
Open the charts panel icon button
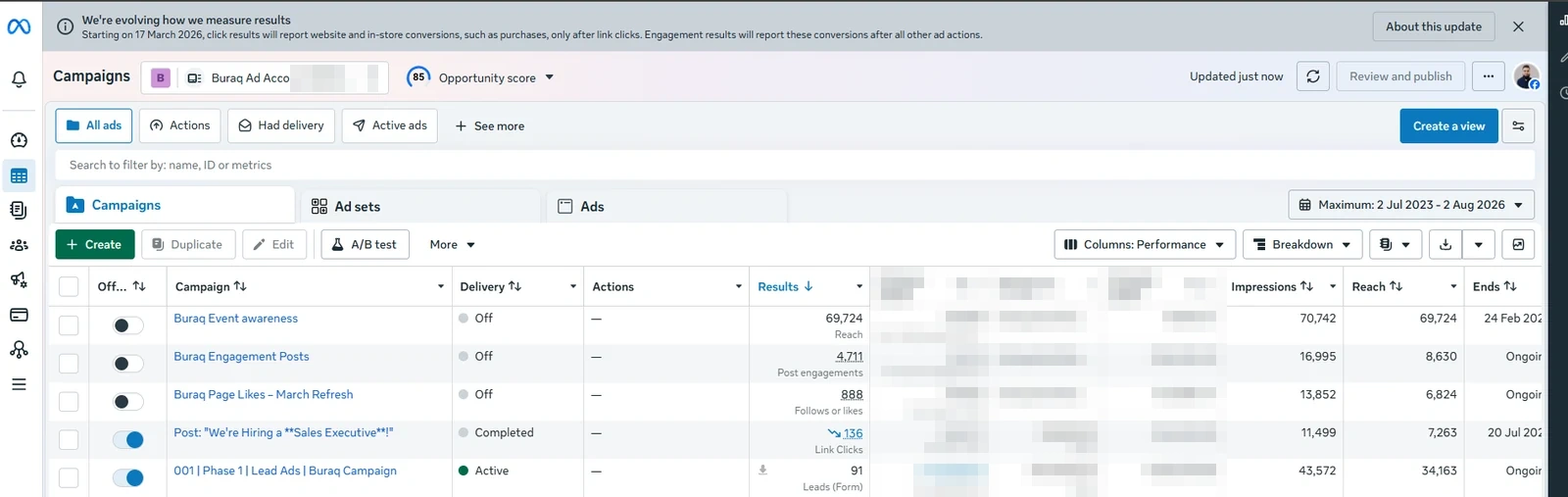pyautogui.click(x=1518, y=244)
